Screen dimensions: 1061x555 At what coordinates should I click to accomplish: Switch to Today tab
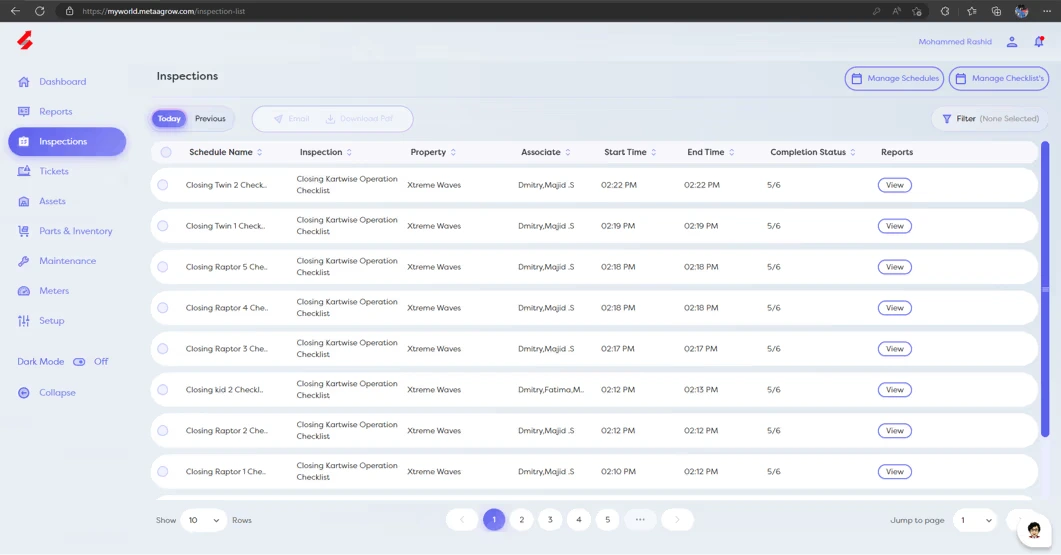[x=169, y=118]
